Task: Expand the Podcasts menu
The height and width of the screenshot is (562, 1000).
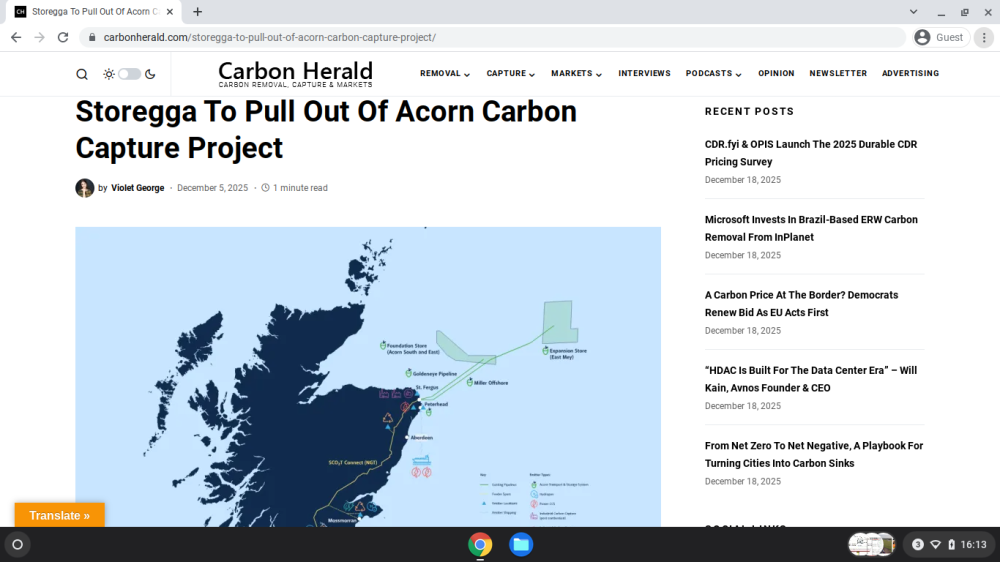Action: [714, 73]
